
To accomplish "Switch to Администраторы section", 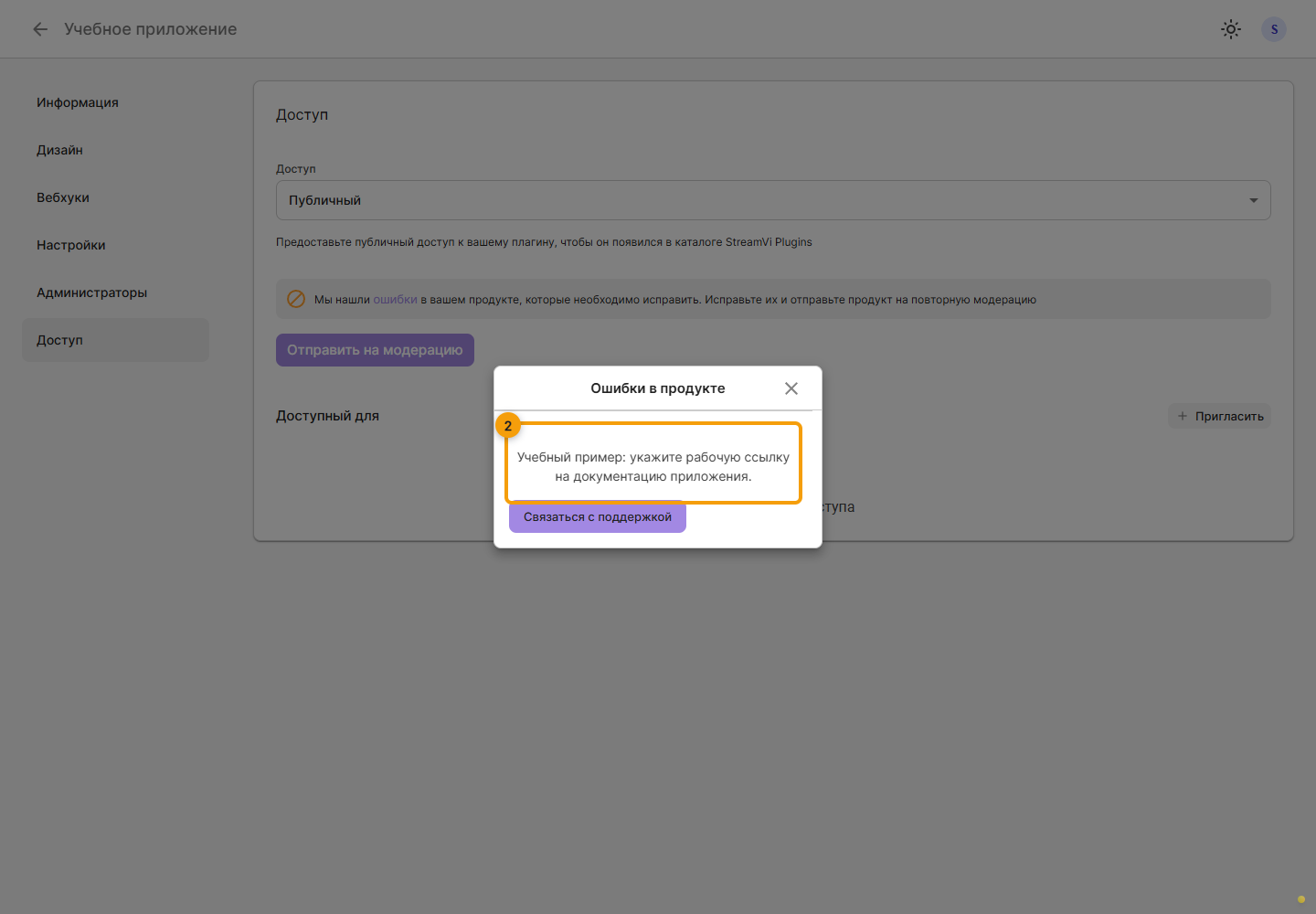I will tap(91, 292).
